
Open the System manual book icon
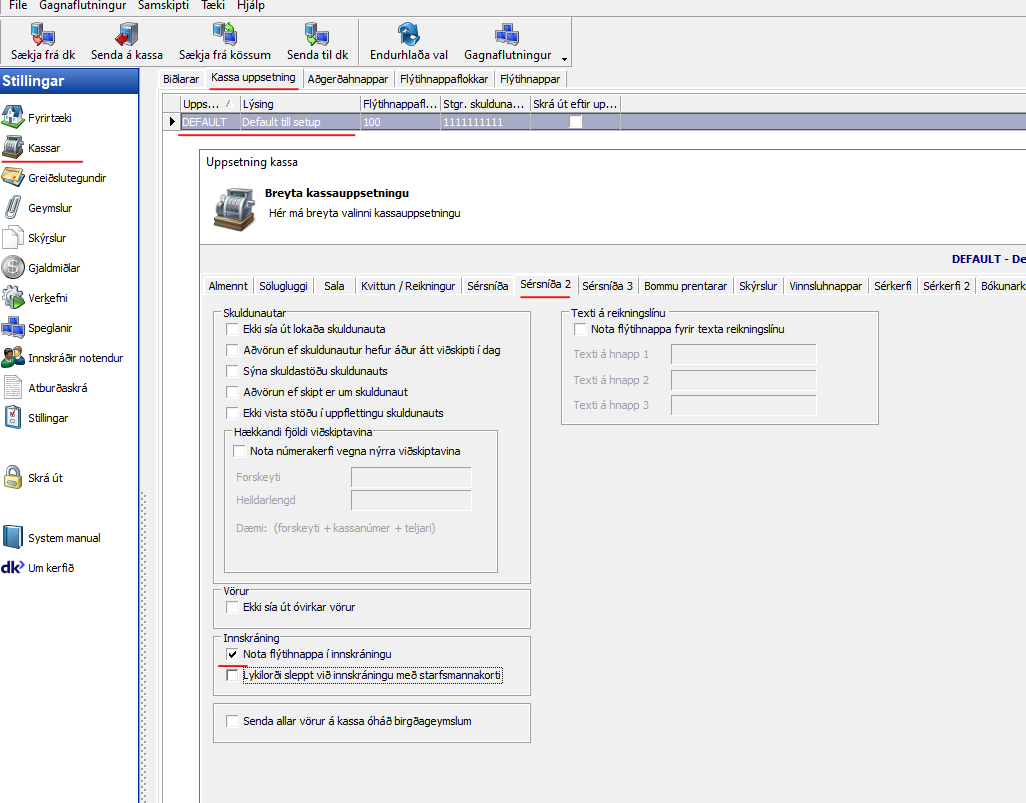(12, 538)
